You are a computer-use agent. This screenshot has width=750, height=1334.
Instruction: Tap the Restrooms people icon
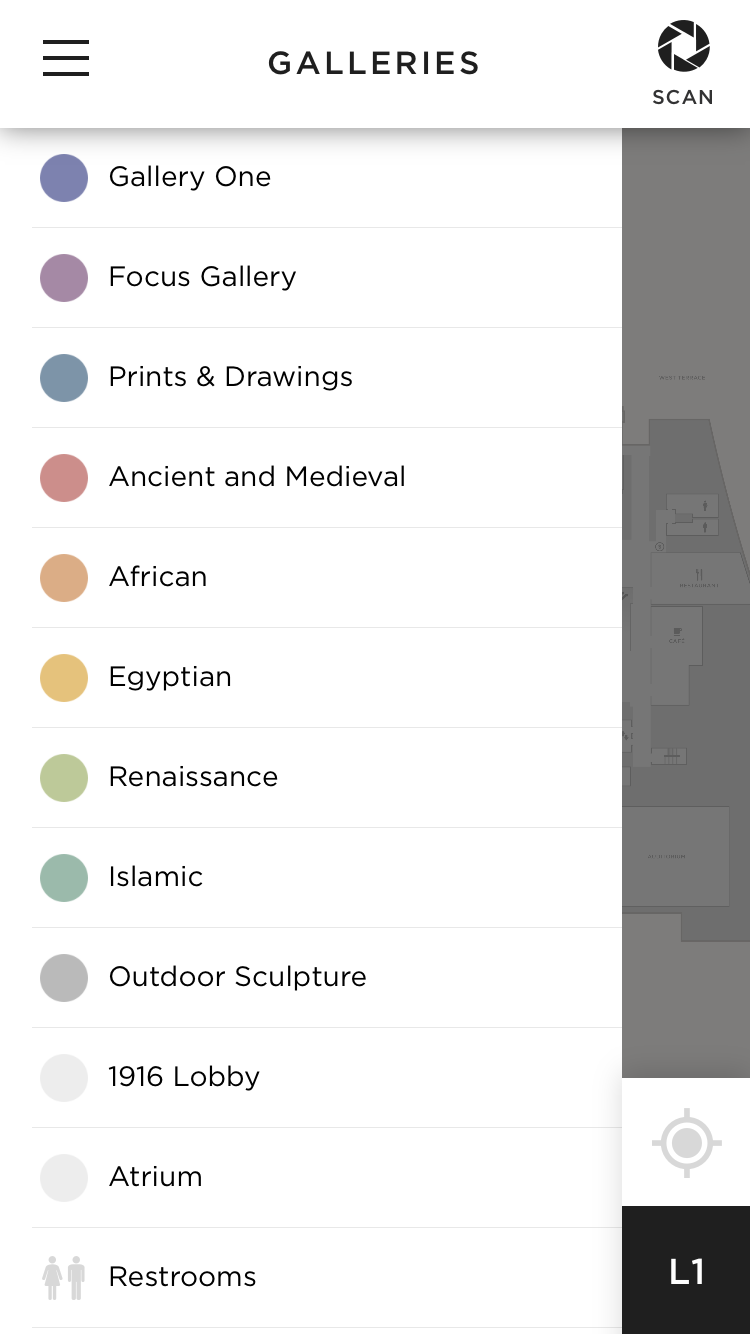tap(64, 1277)
